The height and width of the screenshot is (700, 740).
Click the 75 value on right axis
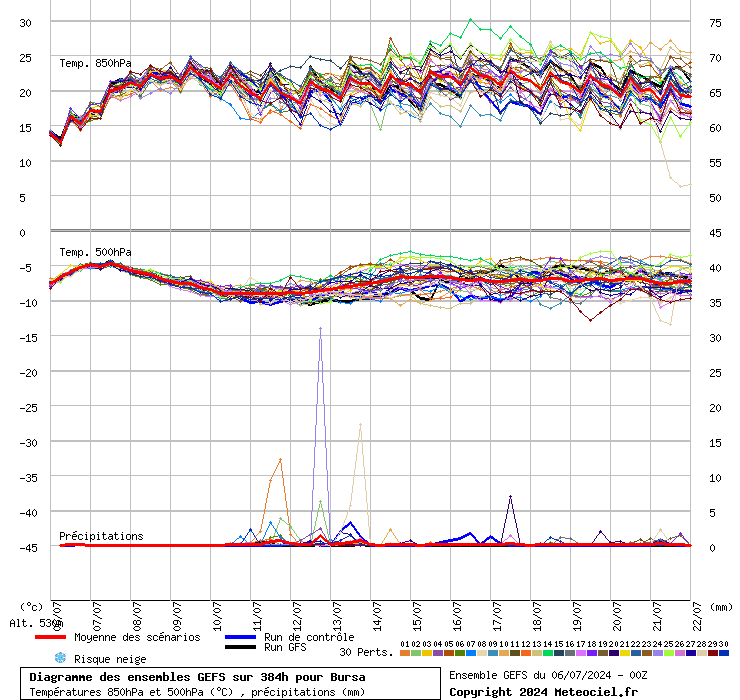(x=715, y=23)
